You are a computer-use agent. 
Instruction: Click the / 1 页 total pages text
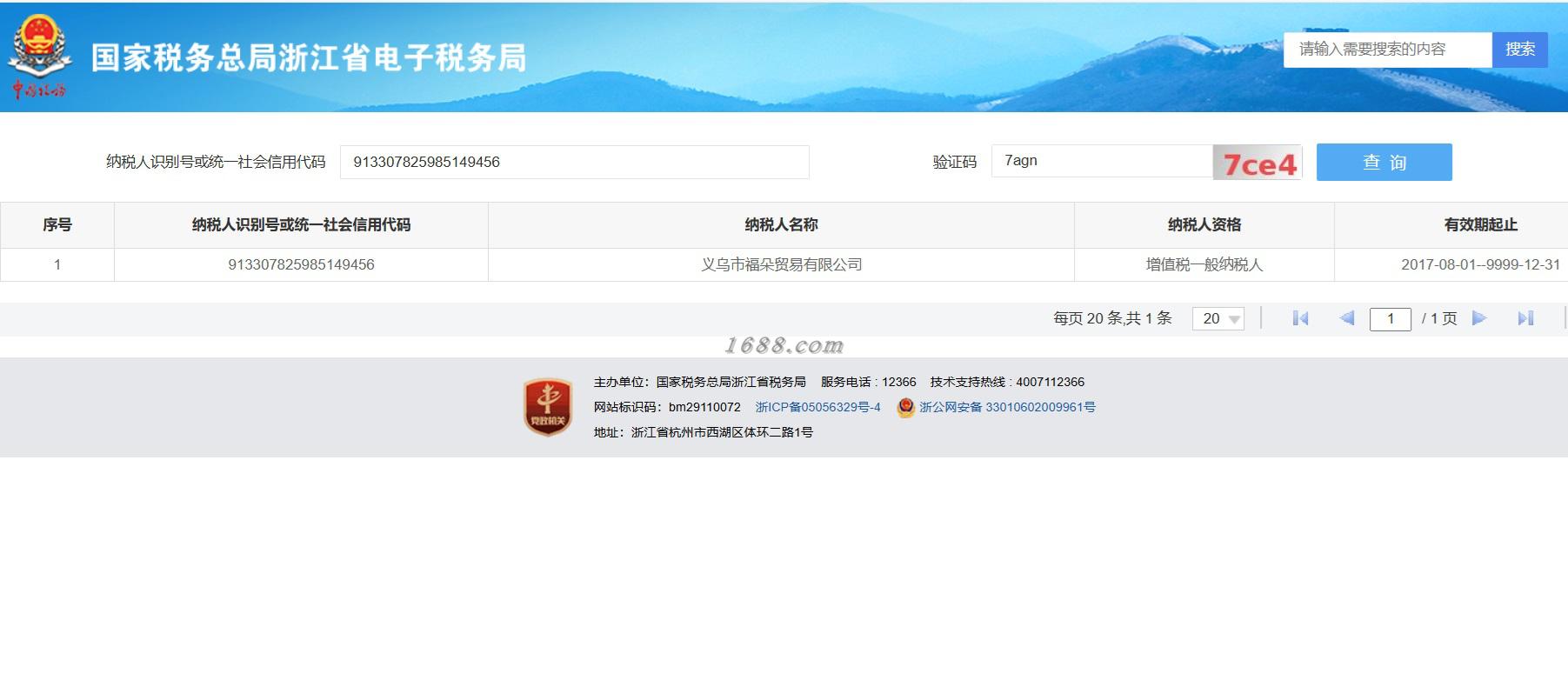[x=1439, y=318]
